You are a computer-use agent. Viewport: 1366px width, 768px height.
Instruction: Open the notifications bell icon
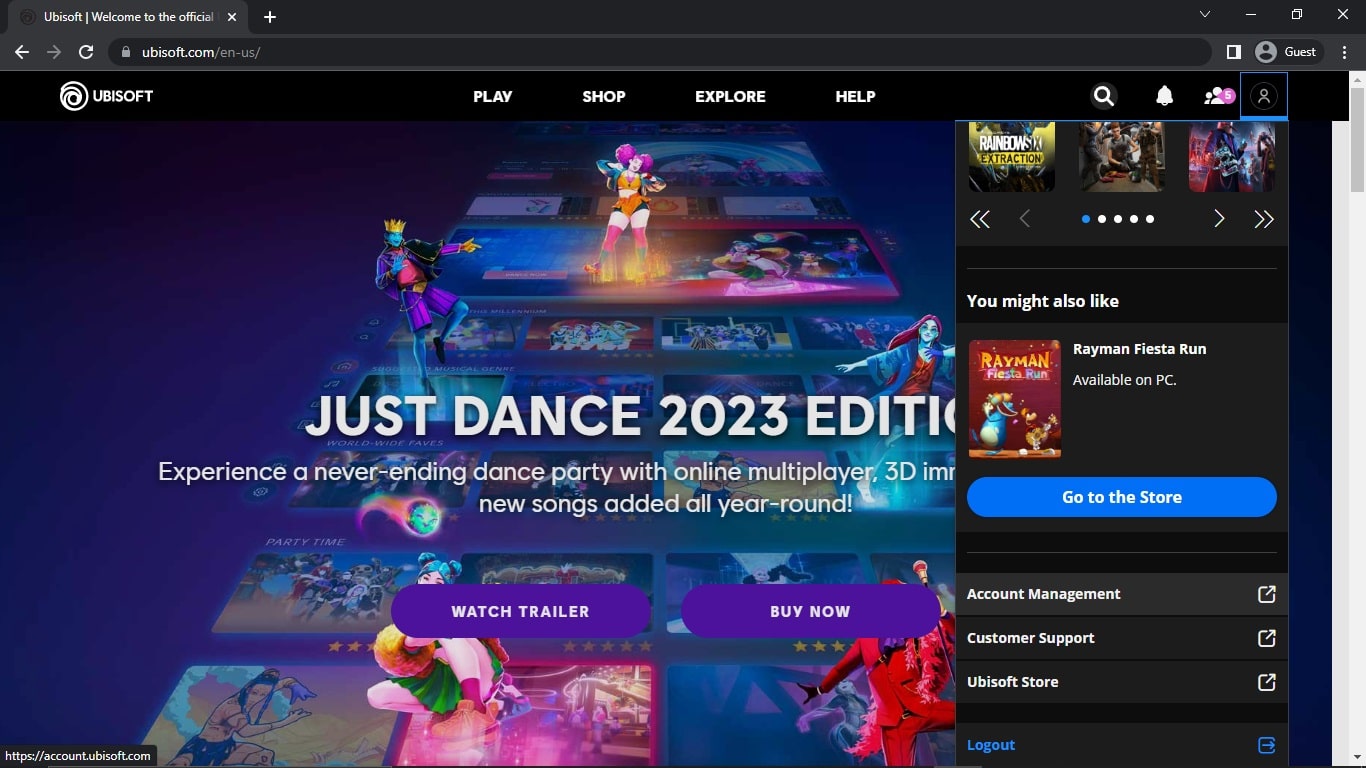[1164, 96]
